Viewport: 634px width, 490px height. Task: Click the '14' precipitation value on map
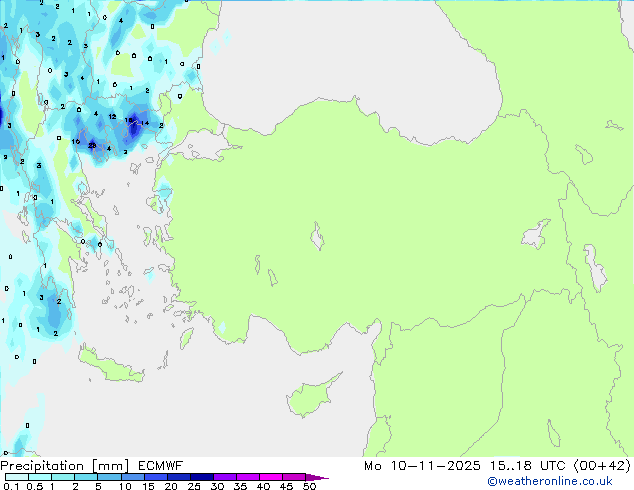(x=145, y=123)
